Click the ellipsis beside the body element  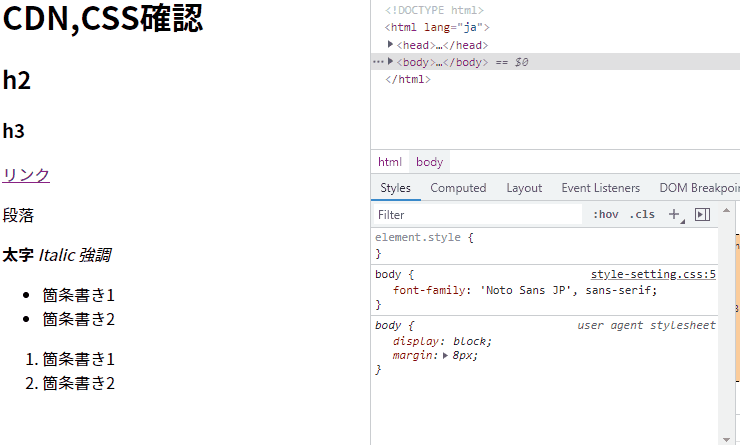click(x=378, y=62)
